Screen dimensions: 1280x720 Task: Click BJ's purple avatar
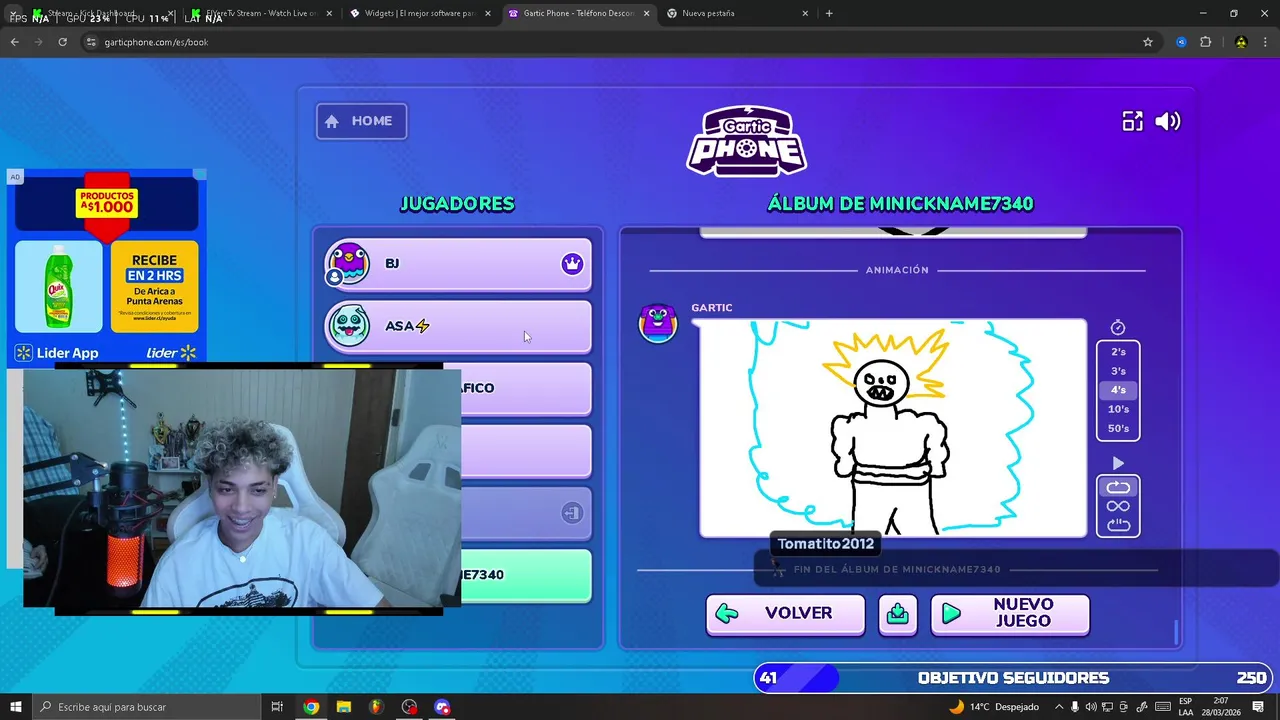pos(349,264)
